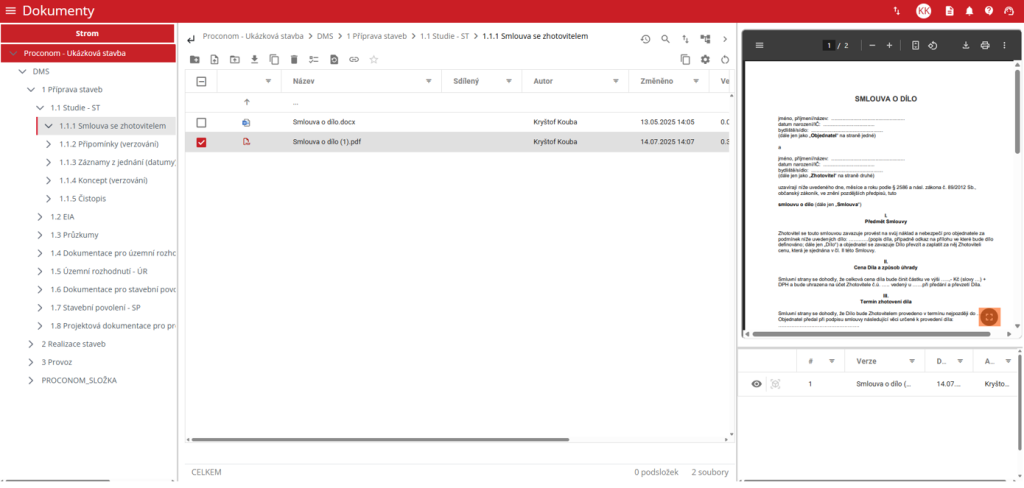The height and width of the screenshot is (488, 1024).
Task: Click the search magnifier icon
Action: click(666, 39)
